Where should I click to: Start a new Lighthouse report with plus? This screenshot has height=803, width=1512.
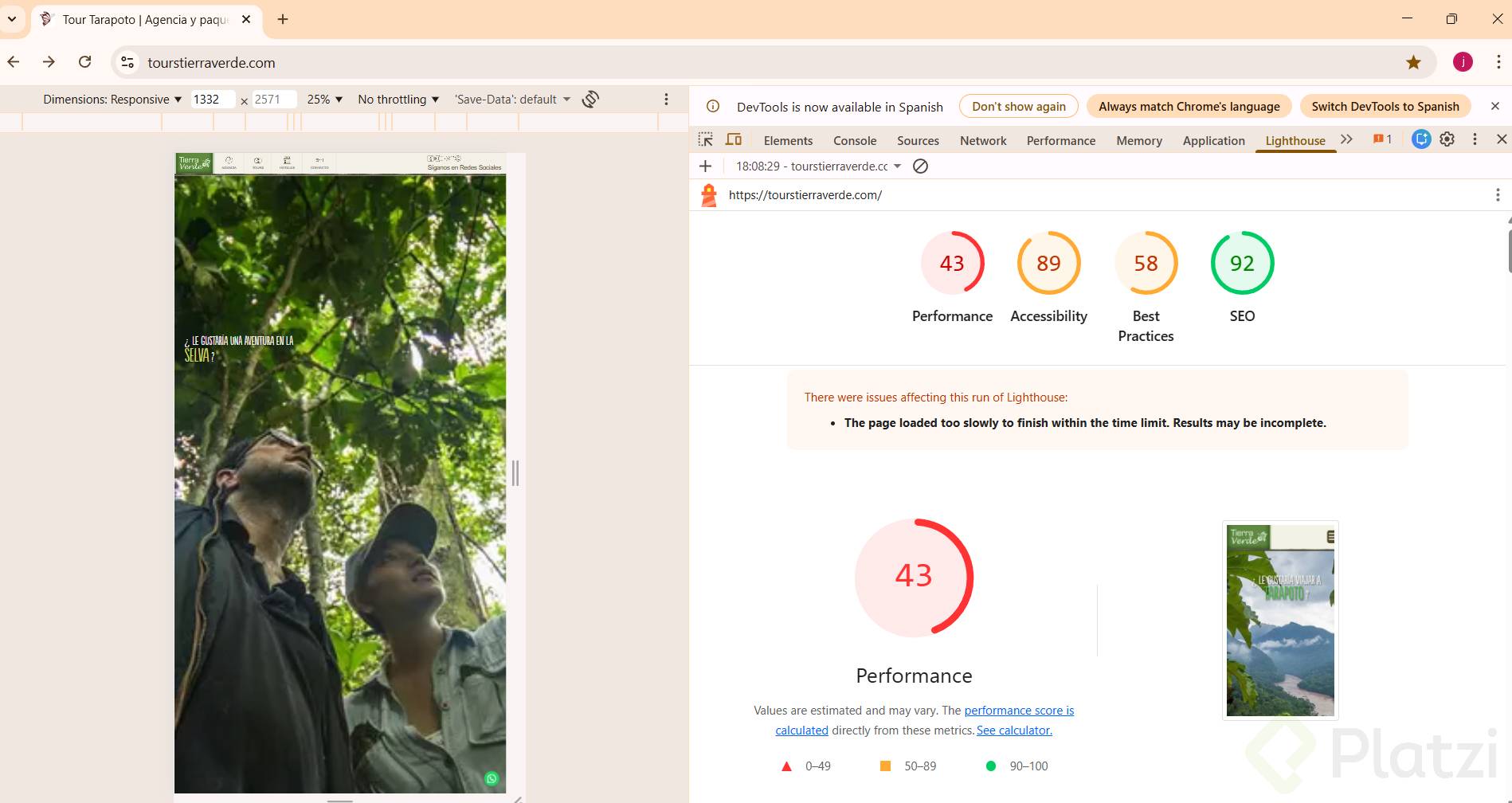(x=705, y=166)
